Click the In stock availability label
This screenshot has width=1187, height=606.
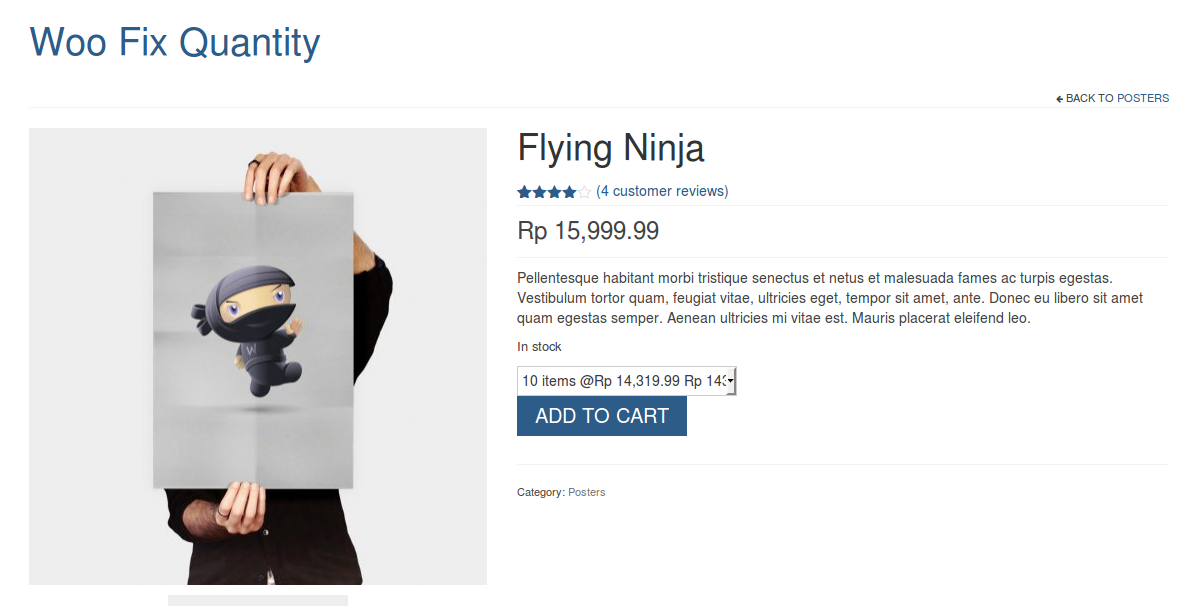point(539,347)
